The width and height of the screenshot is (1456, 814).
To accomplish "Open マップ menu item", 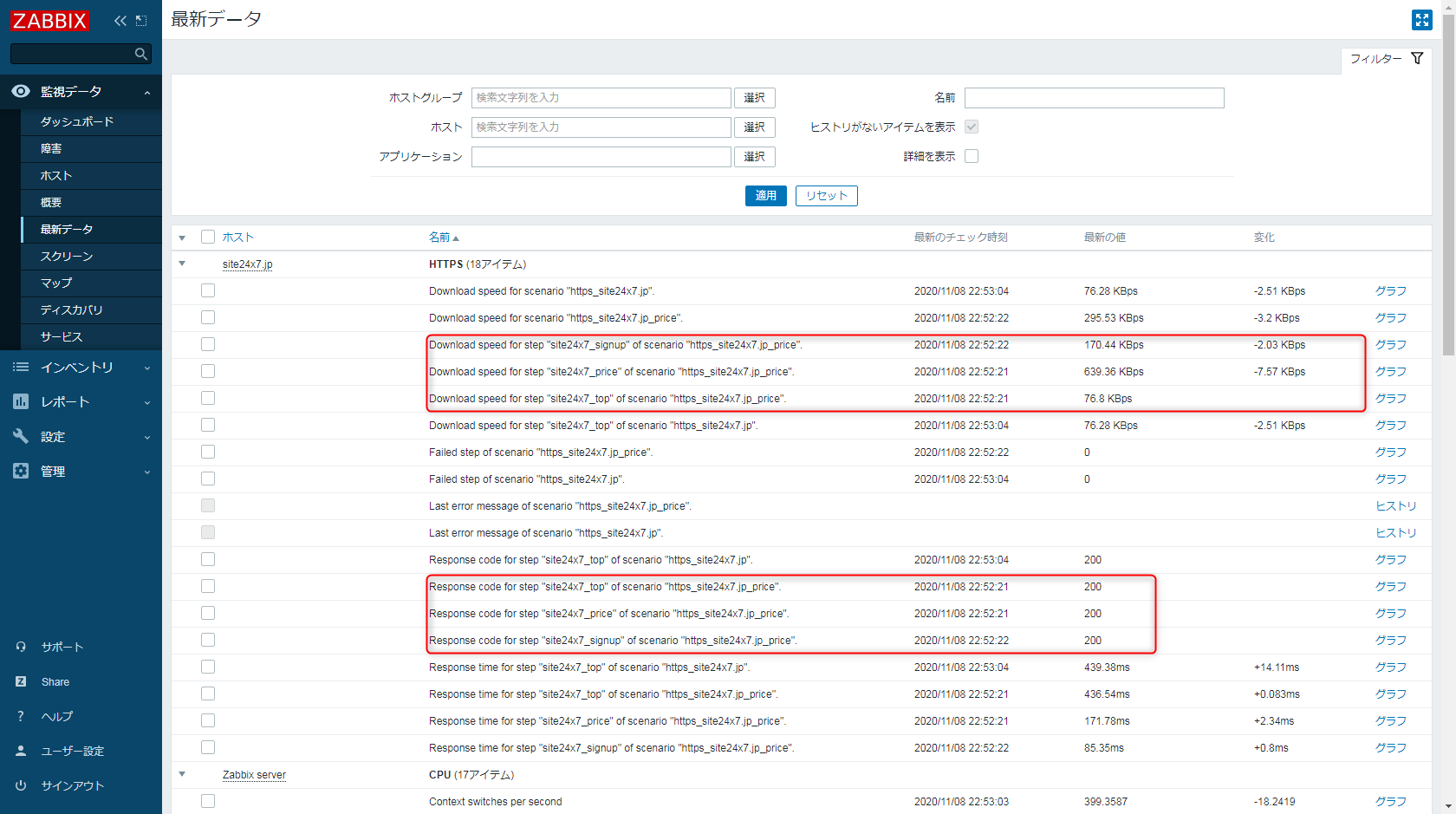I will tap(91, 283).
